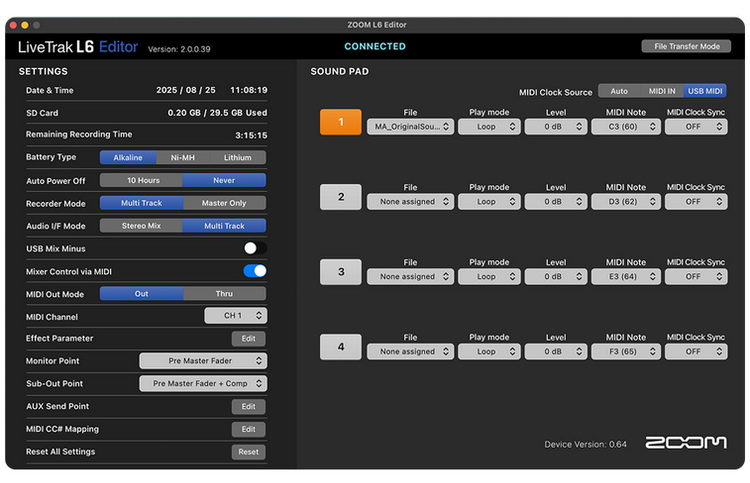Trigger sound pad 1 orange button
Viewport: 750px width, 483px height.
tap(341, 122)
